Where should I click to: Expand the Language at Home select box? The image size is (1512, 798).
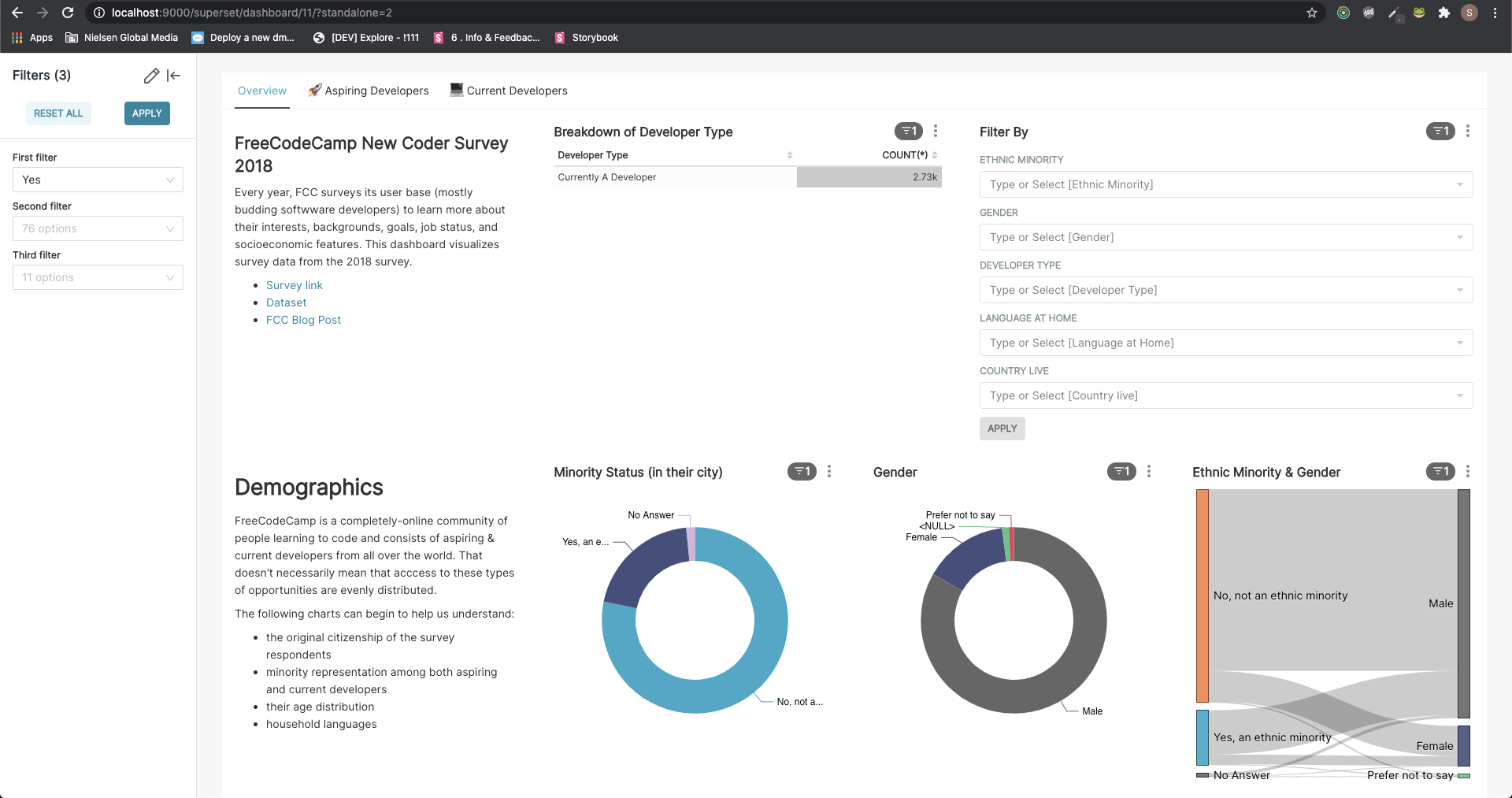point(1226,343)
